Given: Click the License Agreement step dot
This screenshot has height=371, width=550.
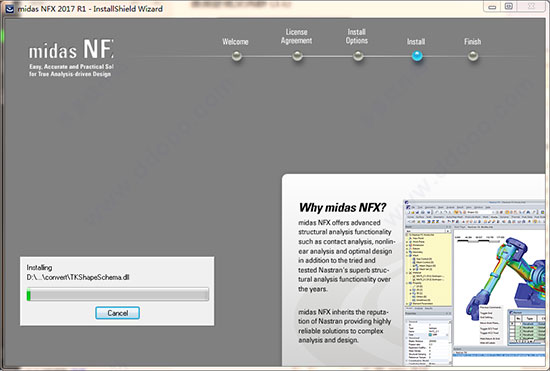Looking at the screenshot, I should pyautogui.click(x=297, y=56).
